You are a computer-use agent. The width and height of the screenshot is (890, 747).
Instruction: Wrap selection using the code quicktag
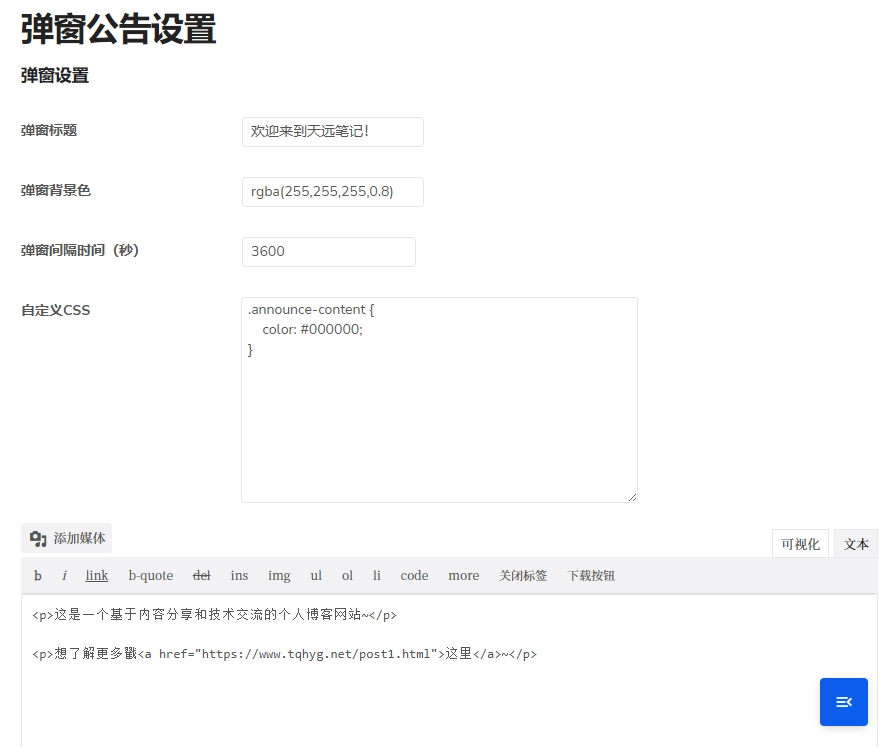point(414,575)
